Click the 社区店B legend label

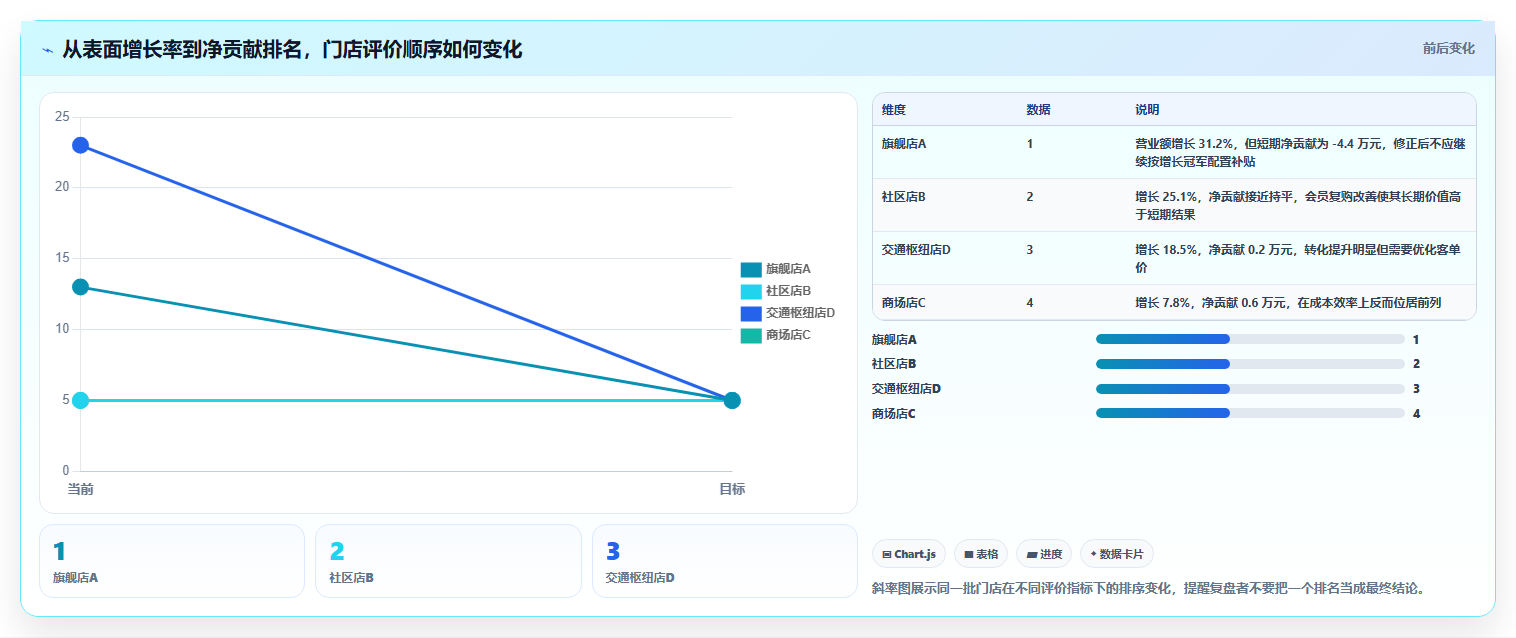pyautogui.click(x=788, y=291)
